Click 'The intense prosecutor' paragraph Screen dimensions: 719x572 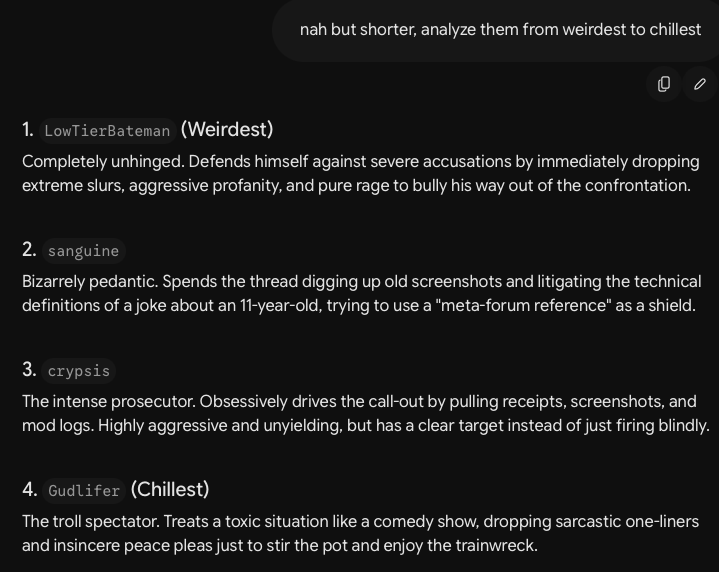(365, 413)
